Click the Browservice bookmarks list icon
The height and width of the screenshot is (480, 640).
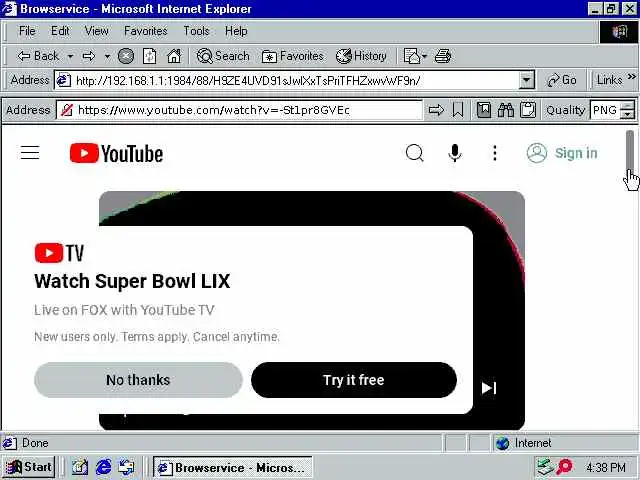pyautogui.click(x=484, y=110)
